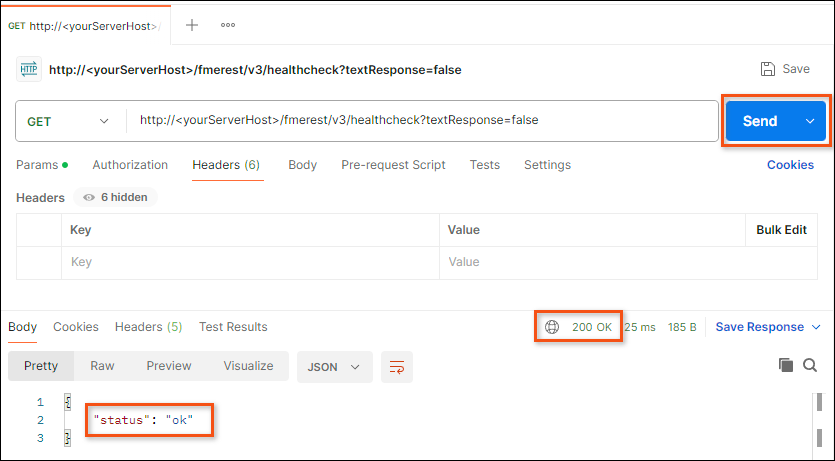Select the Preview response view
Viewport: 835px width, 461px height.
[x=168, y=366]
